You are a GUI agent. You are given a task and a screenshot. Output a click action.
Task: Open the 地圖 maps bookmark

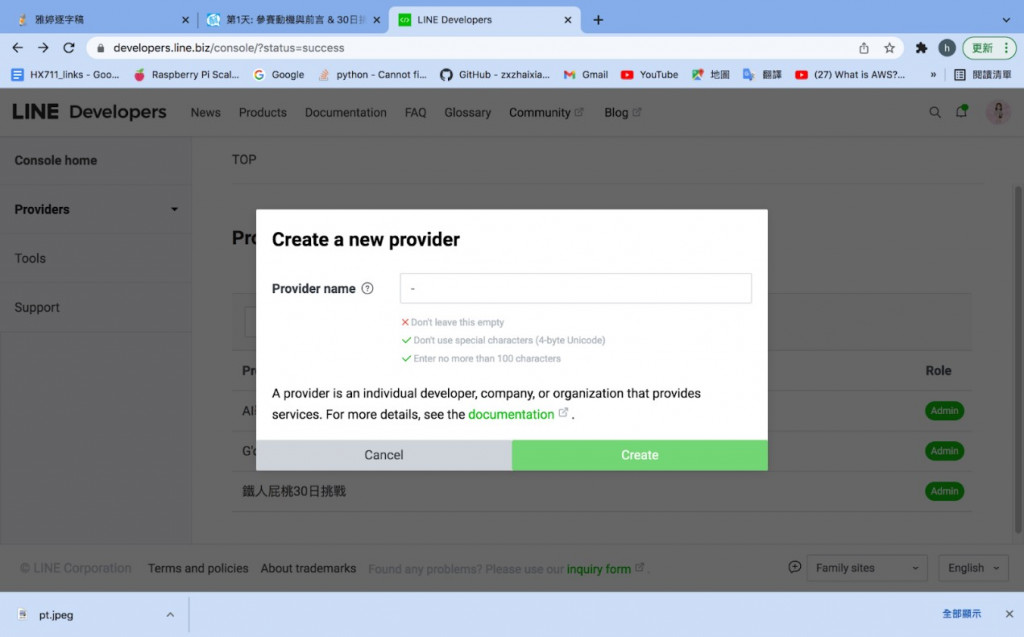711,74
